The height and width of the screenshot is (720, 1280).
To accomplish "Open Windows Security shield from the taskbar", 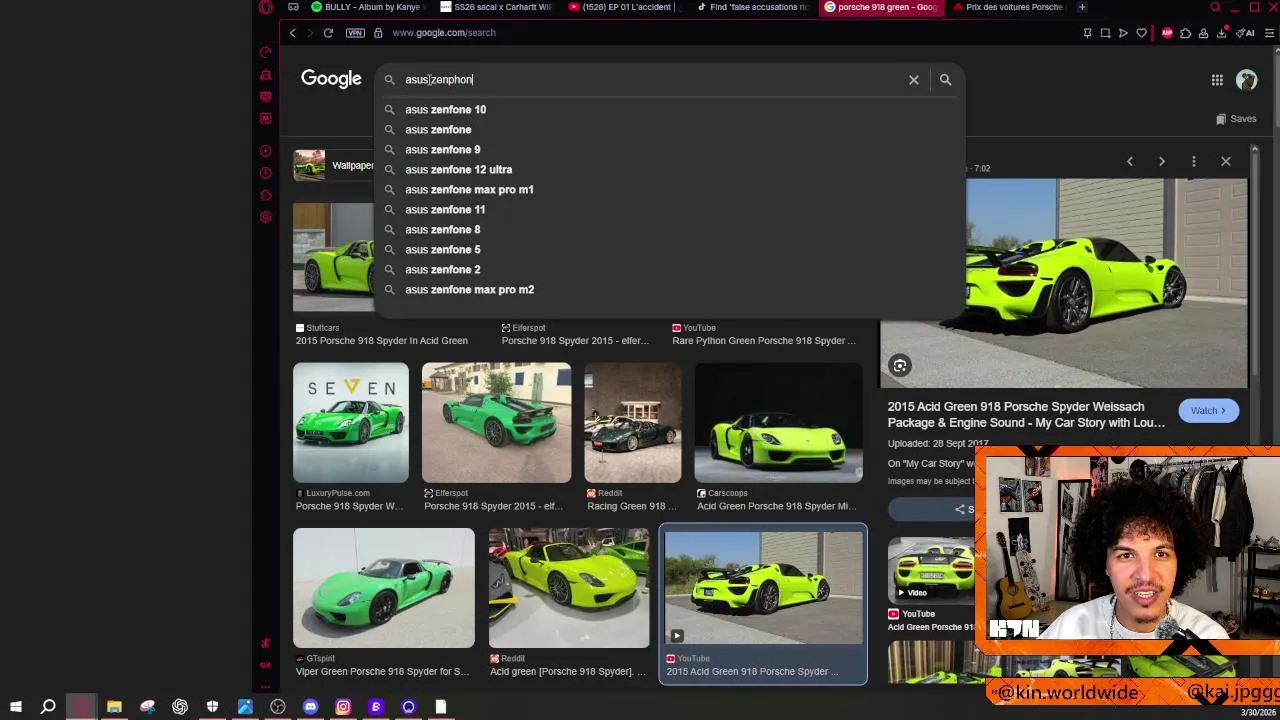I will click(212, 707).
